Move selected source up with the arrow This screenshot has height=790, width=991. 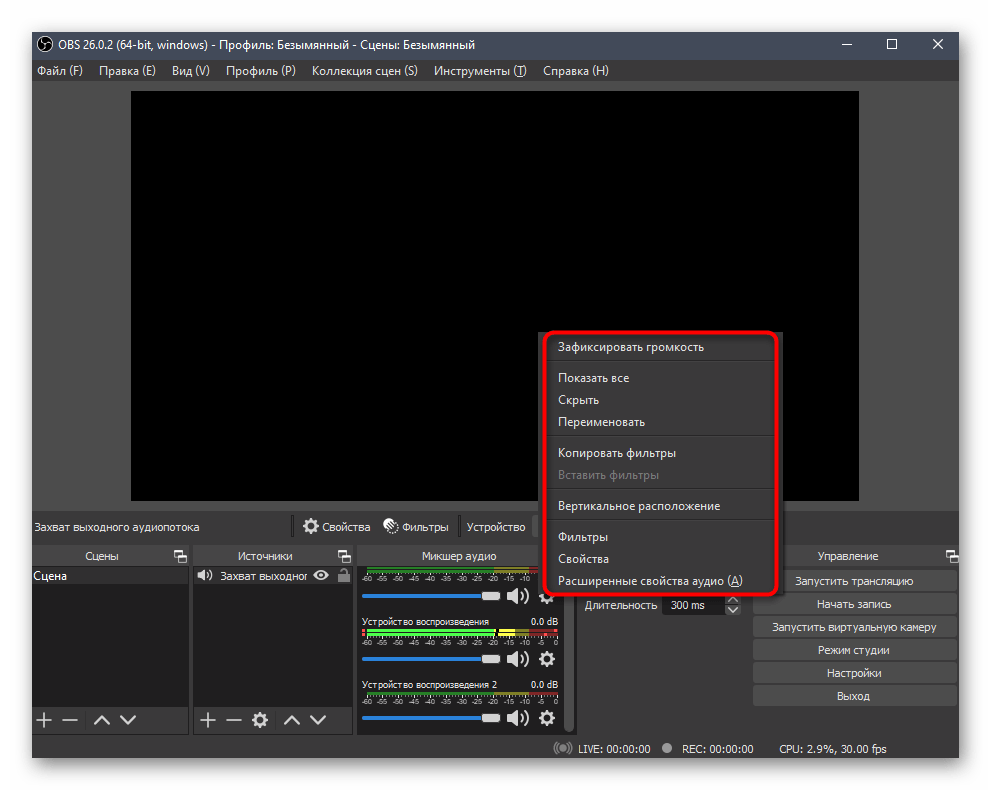point(292,720)
